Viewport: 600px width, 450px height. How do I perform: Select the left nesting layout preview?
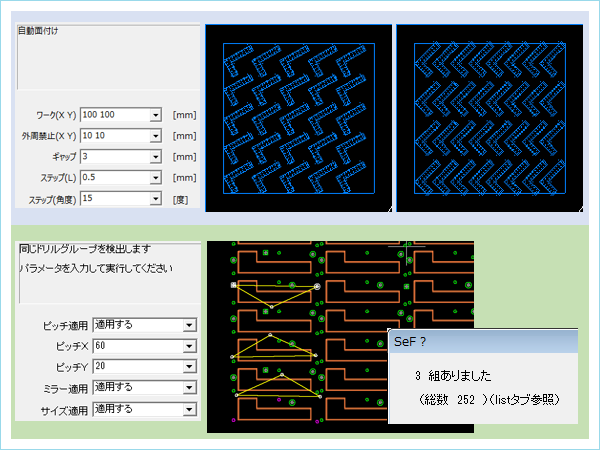297,118
